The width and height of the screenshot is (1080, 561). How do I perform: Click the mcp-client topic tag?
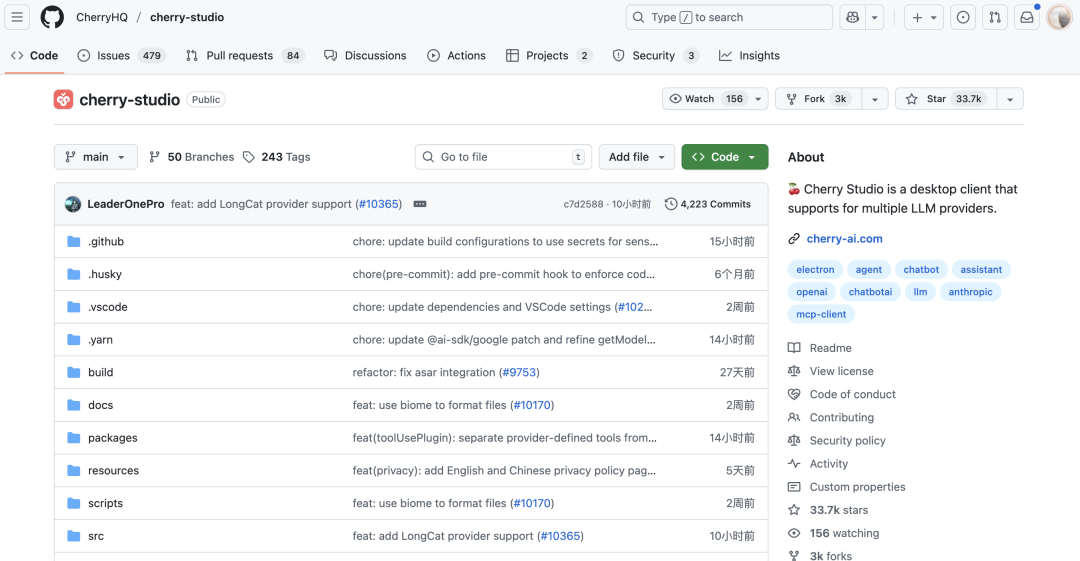click(821, 314)
